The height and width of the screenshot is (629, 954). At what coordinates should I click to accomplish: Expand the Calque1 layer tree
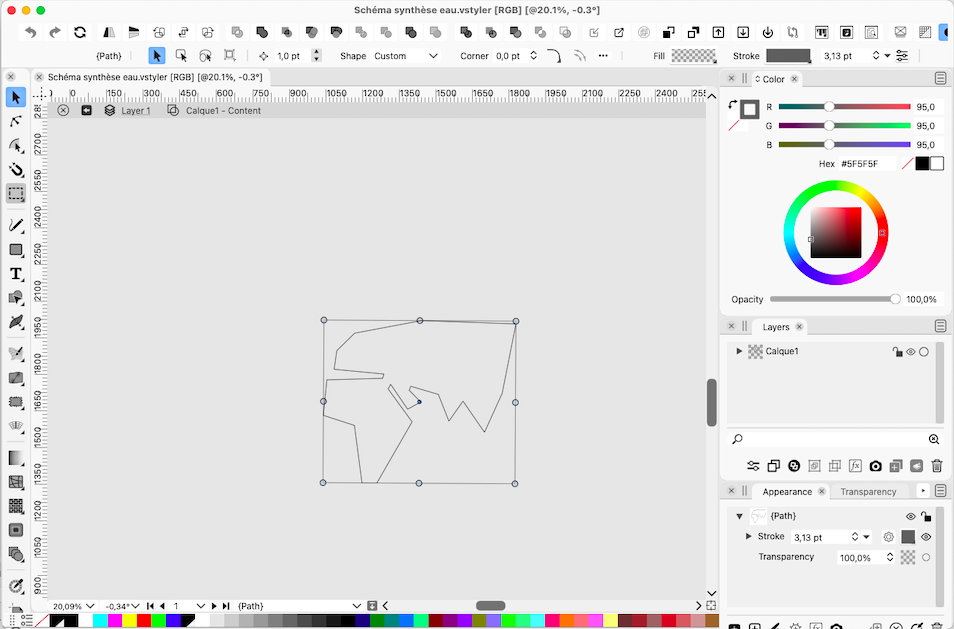739,351
